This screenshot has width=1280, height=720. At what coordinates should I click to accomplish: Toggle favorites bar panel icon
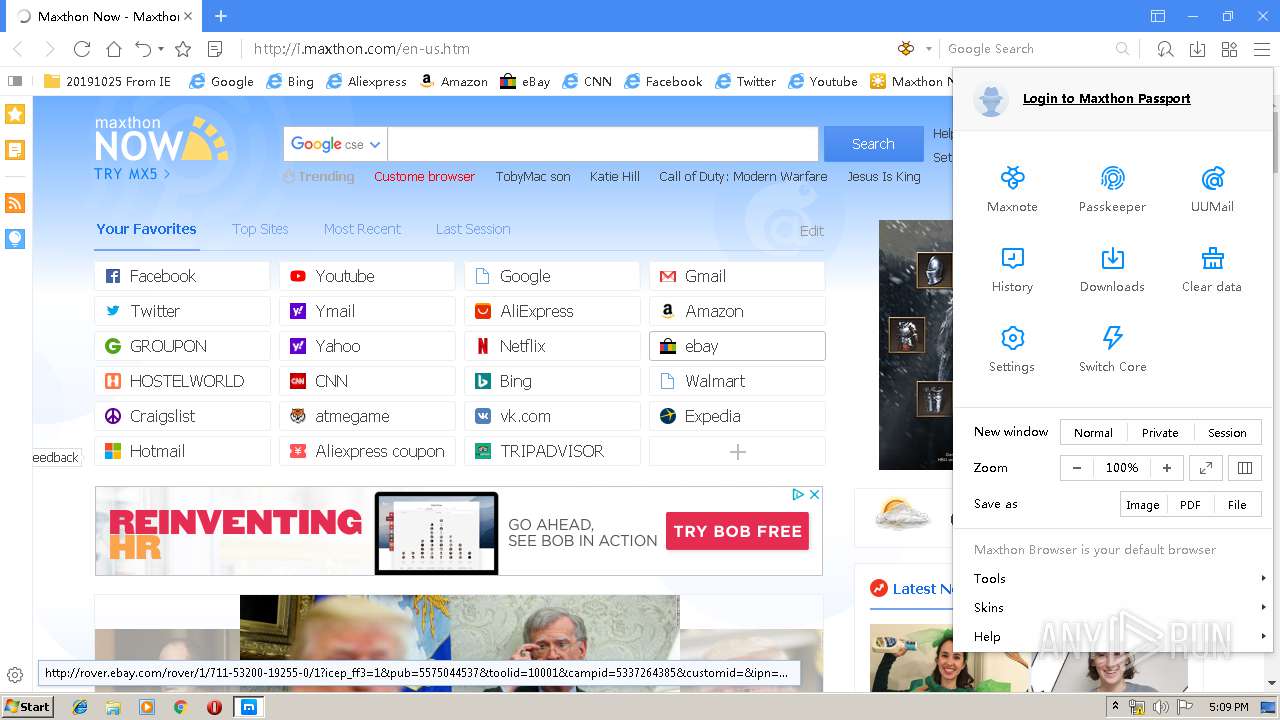[15, 82]
